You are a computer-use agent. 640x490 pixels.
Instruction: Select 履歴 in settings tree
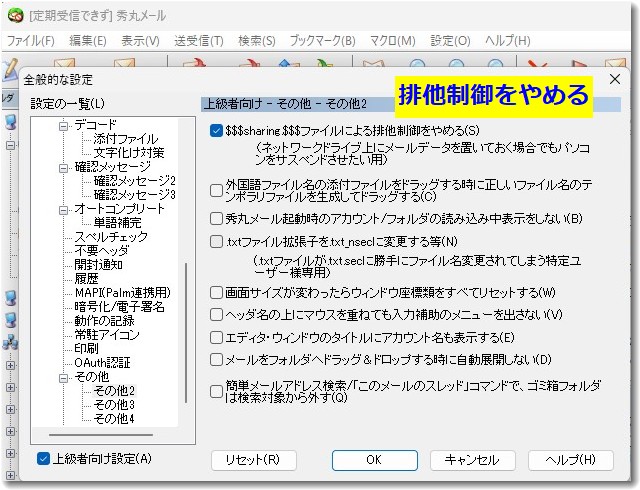click(x=87, y=279)
